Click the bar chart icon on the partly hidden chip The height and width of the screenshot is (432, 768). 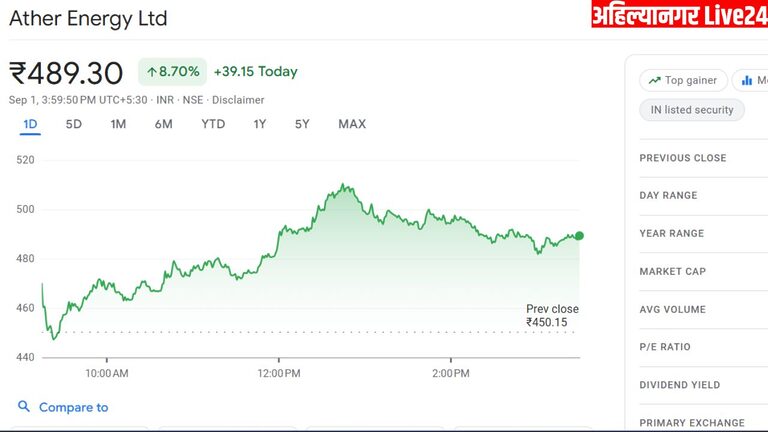click(747, 81)
